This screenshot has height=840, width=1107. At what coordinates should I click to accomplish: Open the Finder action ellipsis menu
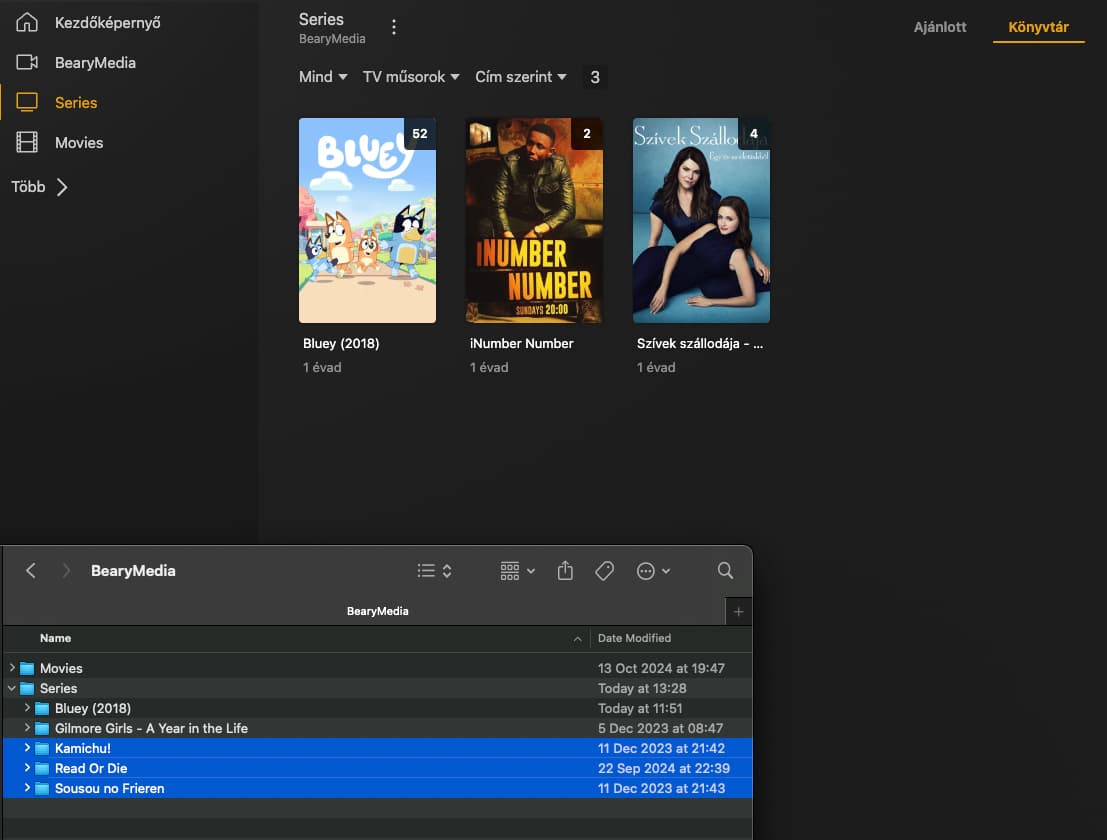coord(653,570)
